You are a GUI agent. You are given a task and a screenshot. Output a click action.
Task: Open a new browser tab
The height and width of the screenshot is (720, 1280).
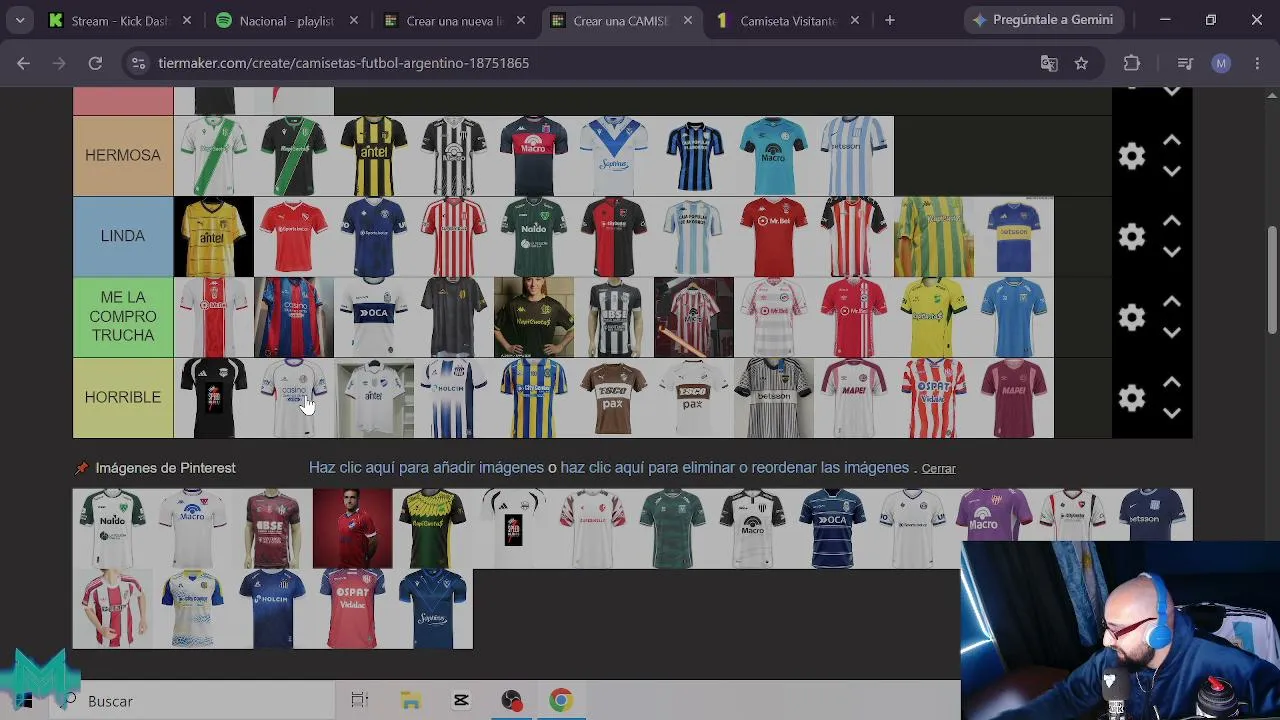click(x=890, y=20)
